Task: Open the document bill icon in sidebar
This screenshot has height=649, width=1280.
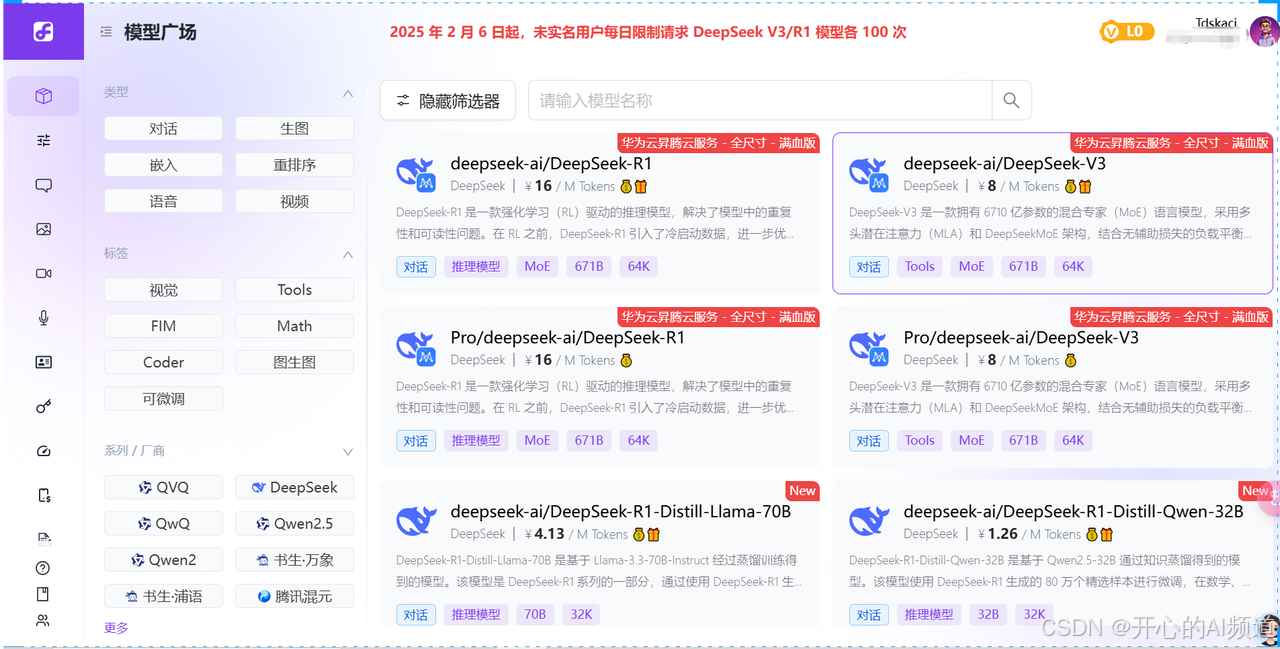Action: (x=43, y=538)
